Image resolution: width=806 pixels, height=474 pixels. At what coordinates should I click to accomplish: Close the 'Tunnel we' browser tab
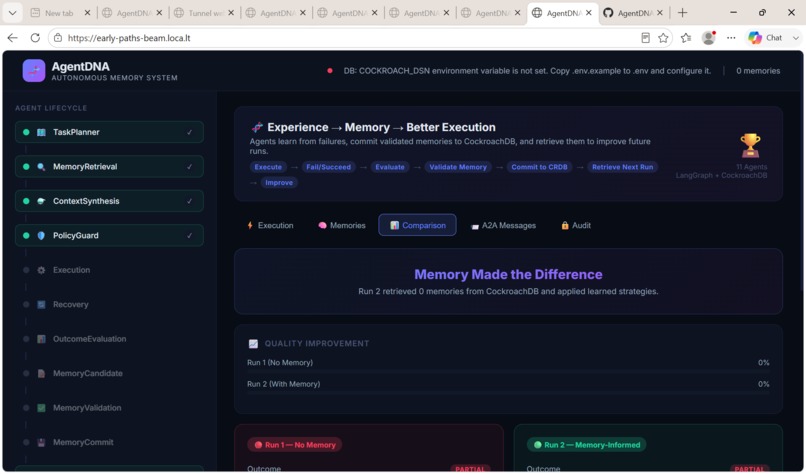(x=231, y=13)
